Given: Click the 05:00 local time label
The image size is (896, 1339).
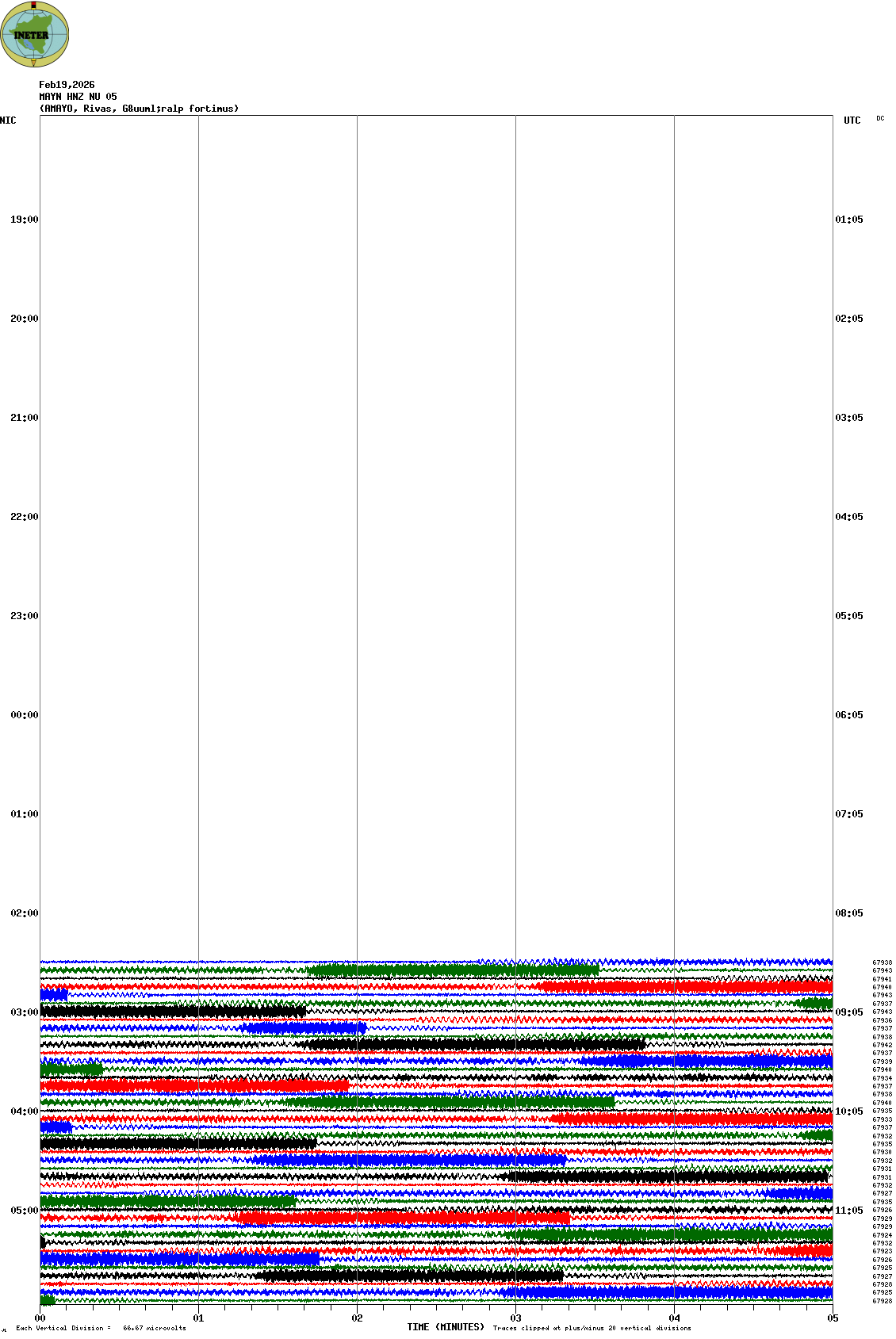Looking at the screenshot, I should point(24,1211).
